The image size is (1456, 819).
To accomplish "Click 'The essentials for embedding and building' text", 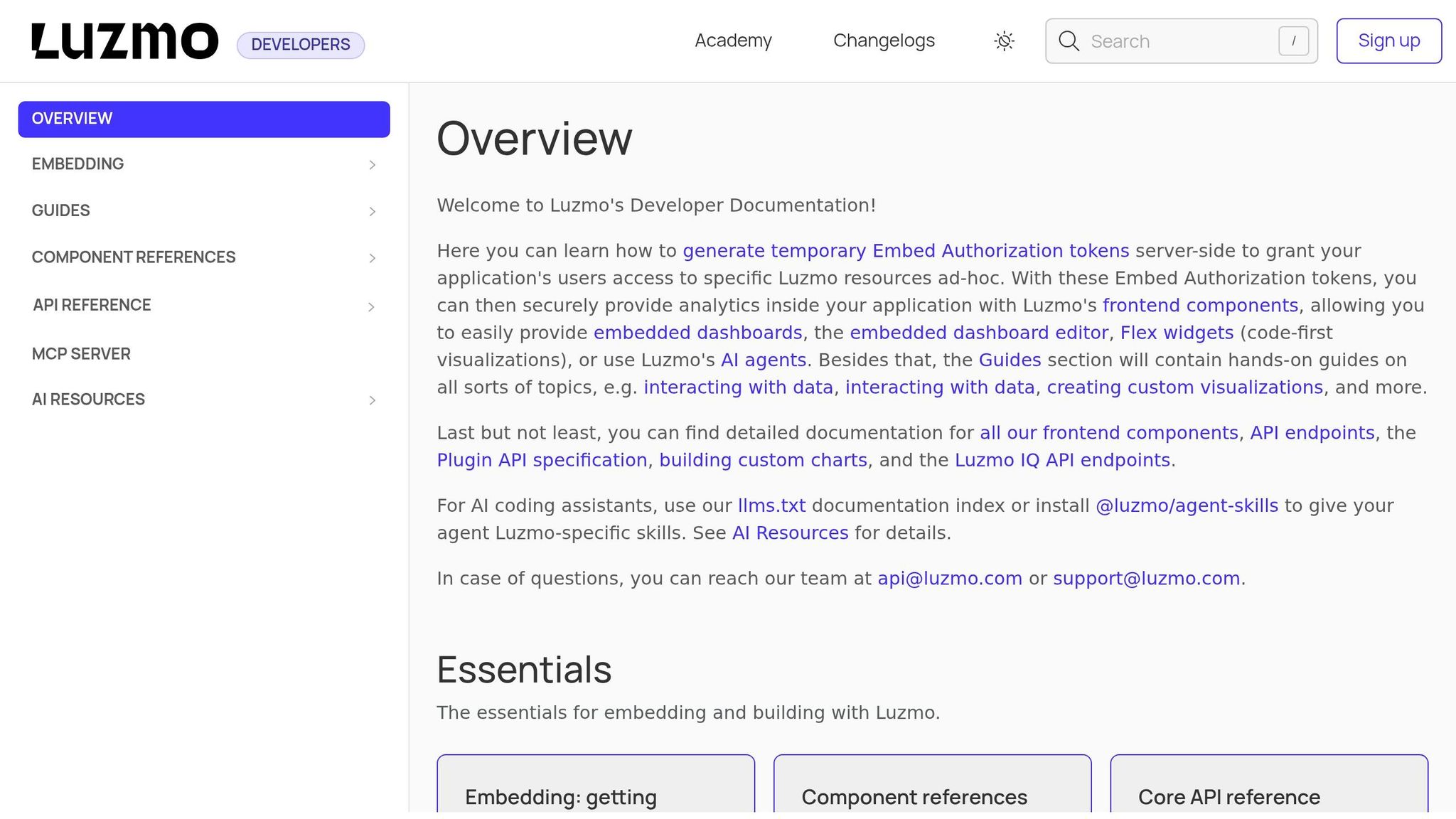I will click(688, 713).
